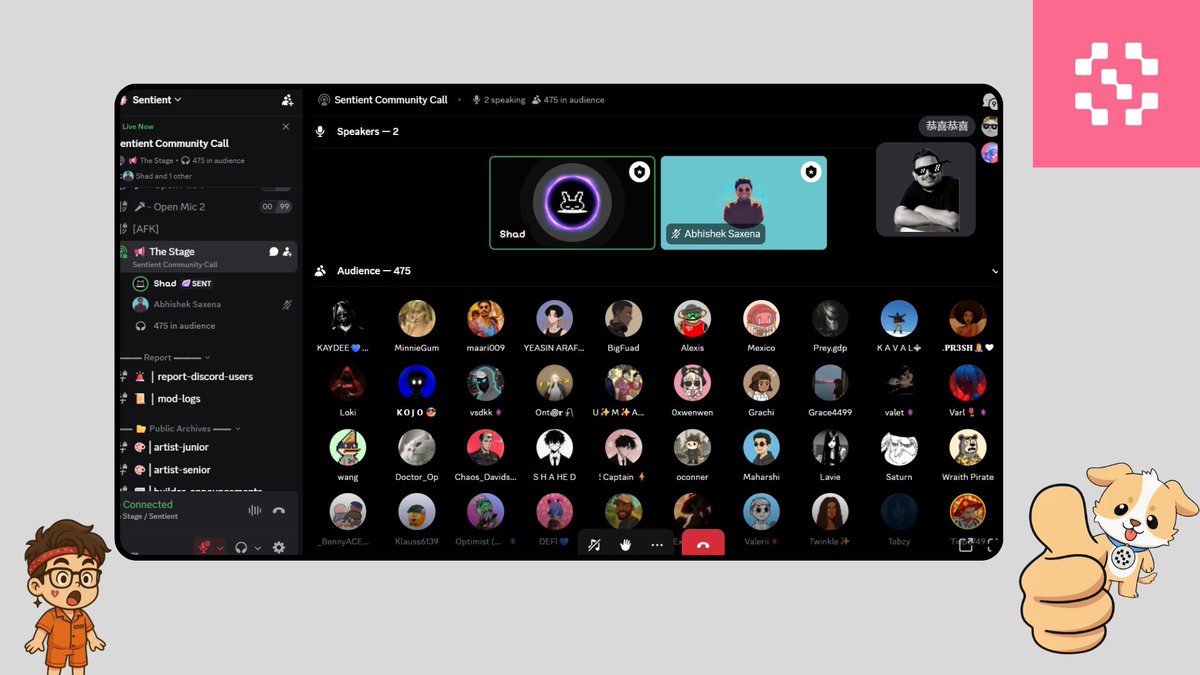1200x675 pixels.
Task: Open Maharshi's audience avatar
Action: point(761,448)
